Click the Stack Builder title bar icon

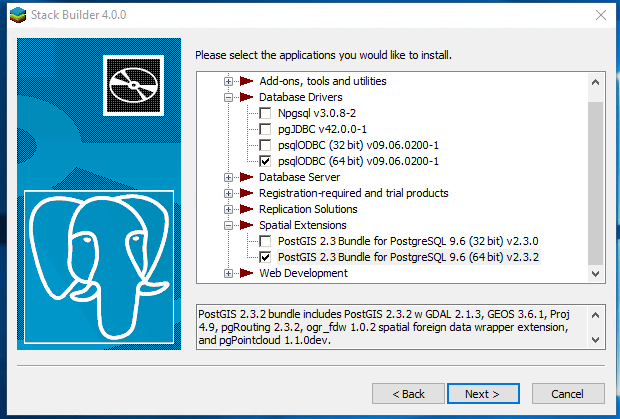click(18, 15)
